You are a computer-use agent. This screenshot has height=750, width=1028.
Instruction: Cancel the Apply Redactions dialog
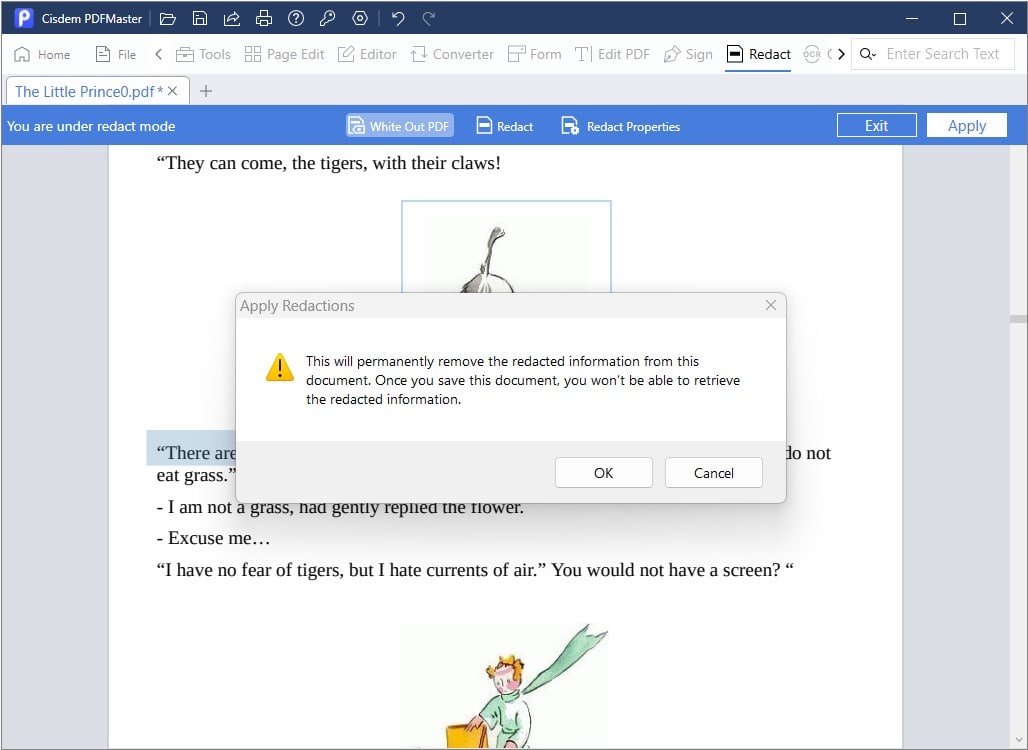coord(713,473)
